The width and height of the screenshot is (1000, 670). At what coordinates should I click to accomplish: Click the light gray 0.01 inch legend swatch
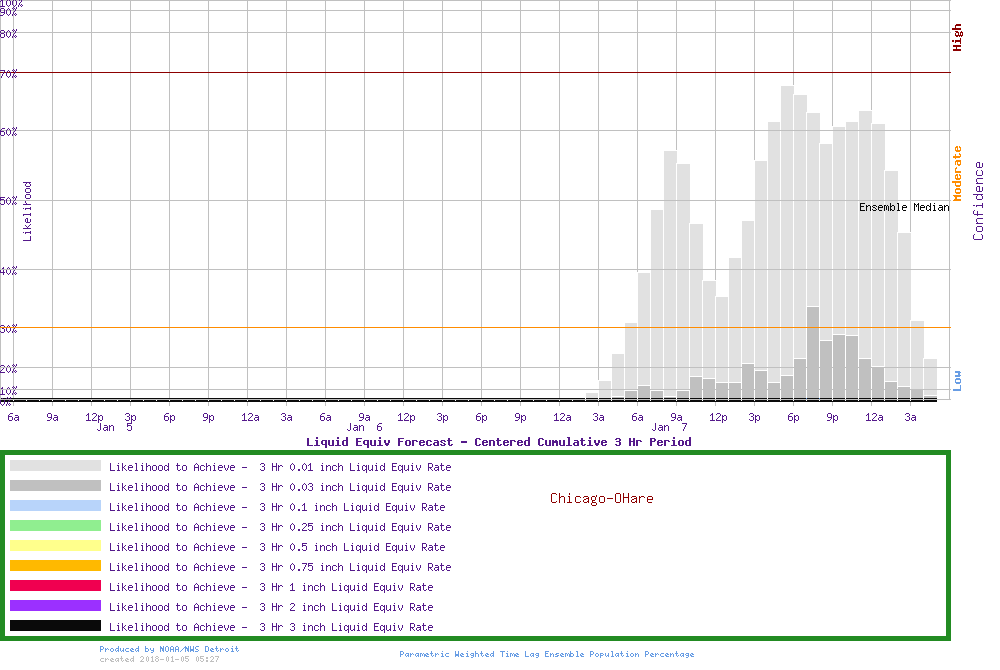coord(55,466)
